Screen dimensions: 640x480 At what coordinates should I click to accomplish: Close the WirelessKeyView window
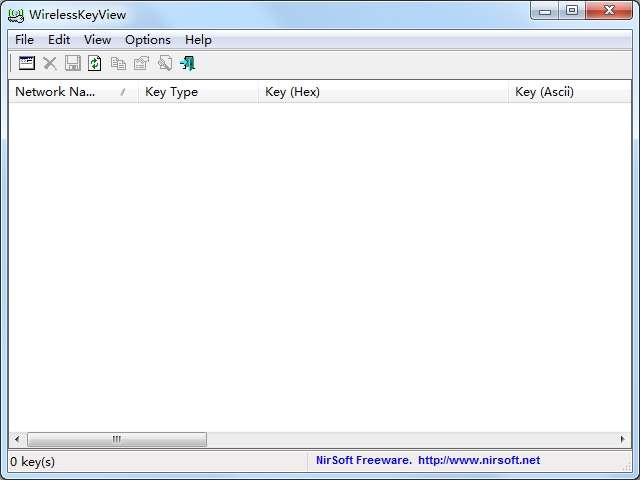[609, 10]
